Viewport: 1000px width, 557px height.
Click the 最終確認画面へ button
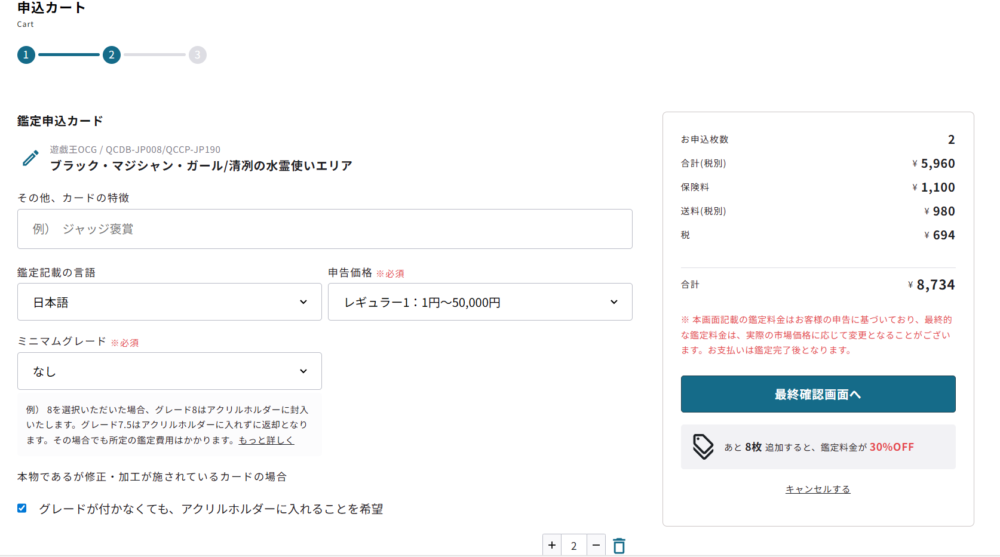coord(818,394)
